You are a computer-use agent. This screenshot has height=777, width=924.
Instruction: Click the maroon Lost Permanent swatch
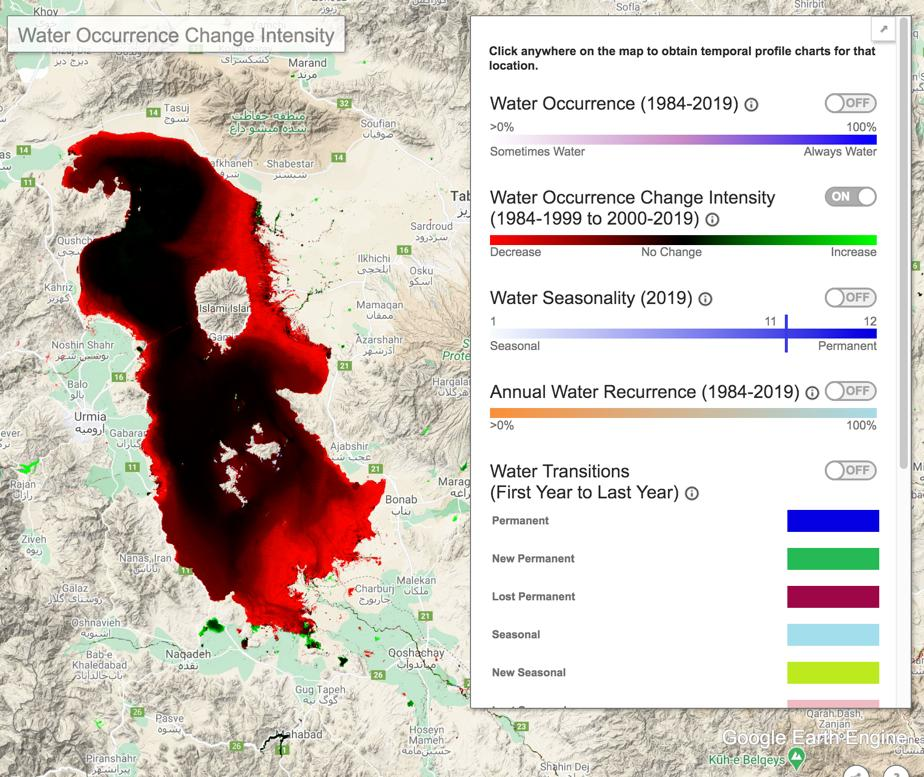[833, 596]
